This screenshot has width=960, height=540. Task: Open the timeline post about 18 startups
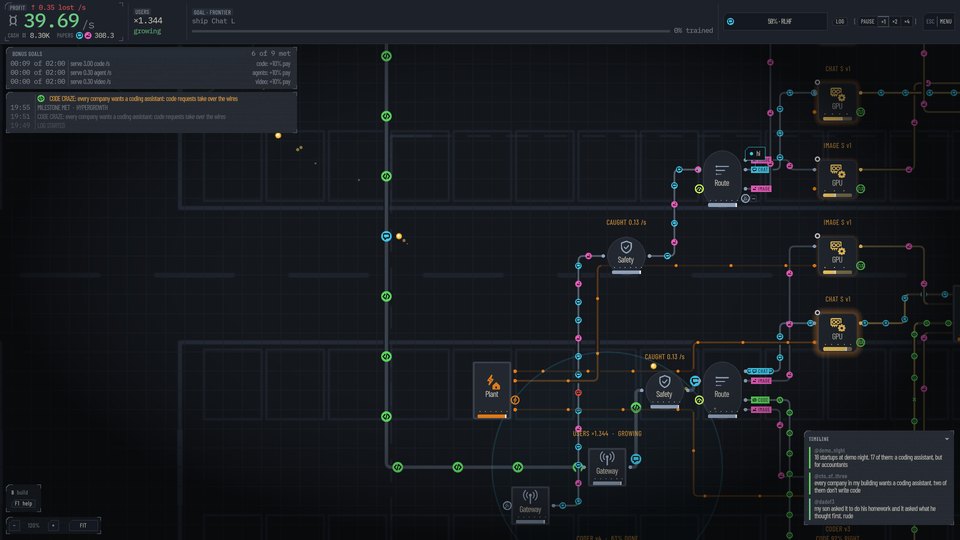point(878,457)
